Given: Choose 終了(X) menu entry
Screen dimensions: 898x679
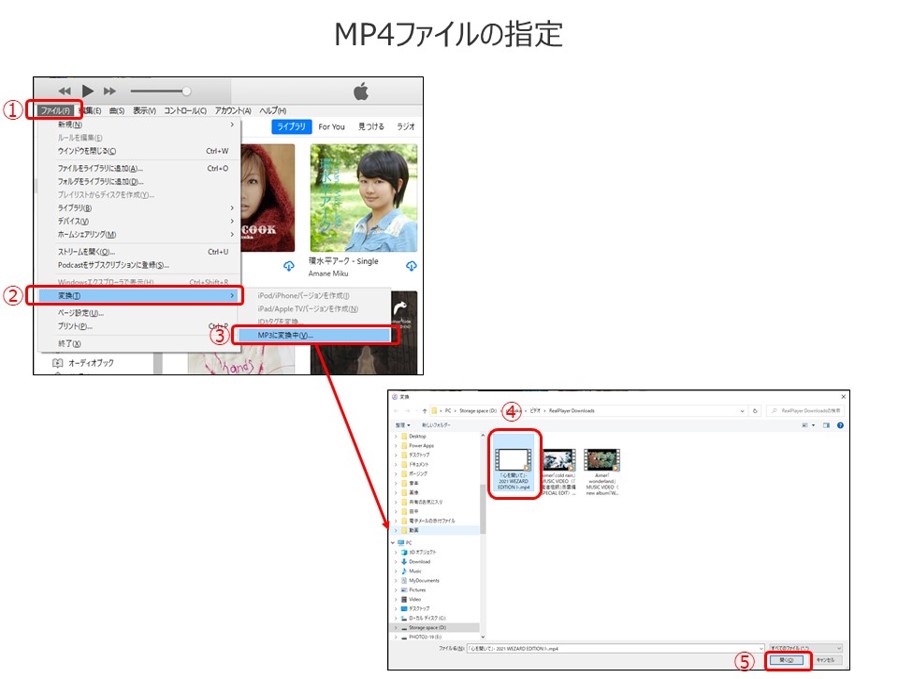Looking at the screenshot, I should pyautogui.click(x=139, y=344).
